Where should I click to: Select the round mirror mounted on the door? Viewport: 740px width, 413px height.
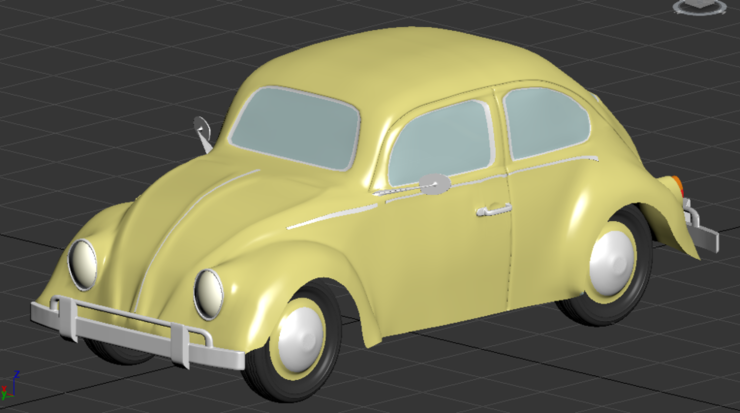point(434,184)
